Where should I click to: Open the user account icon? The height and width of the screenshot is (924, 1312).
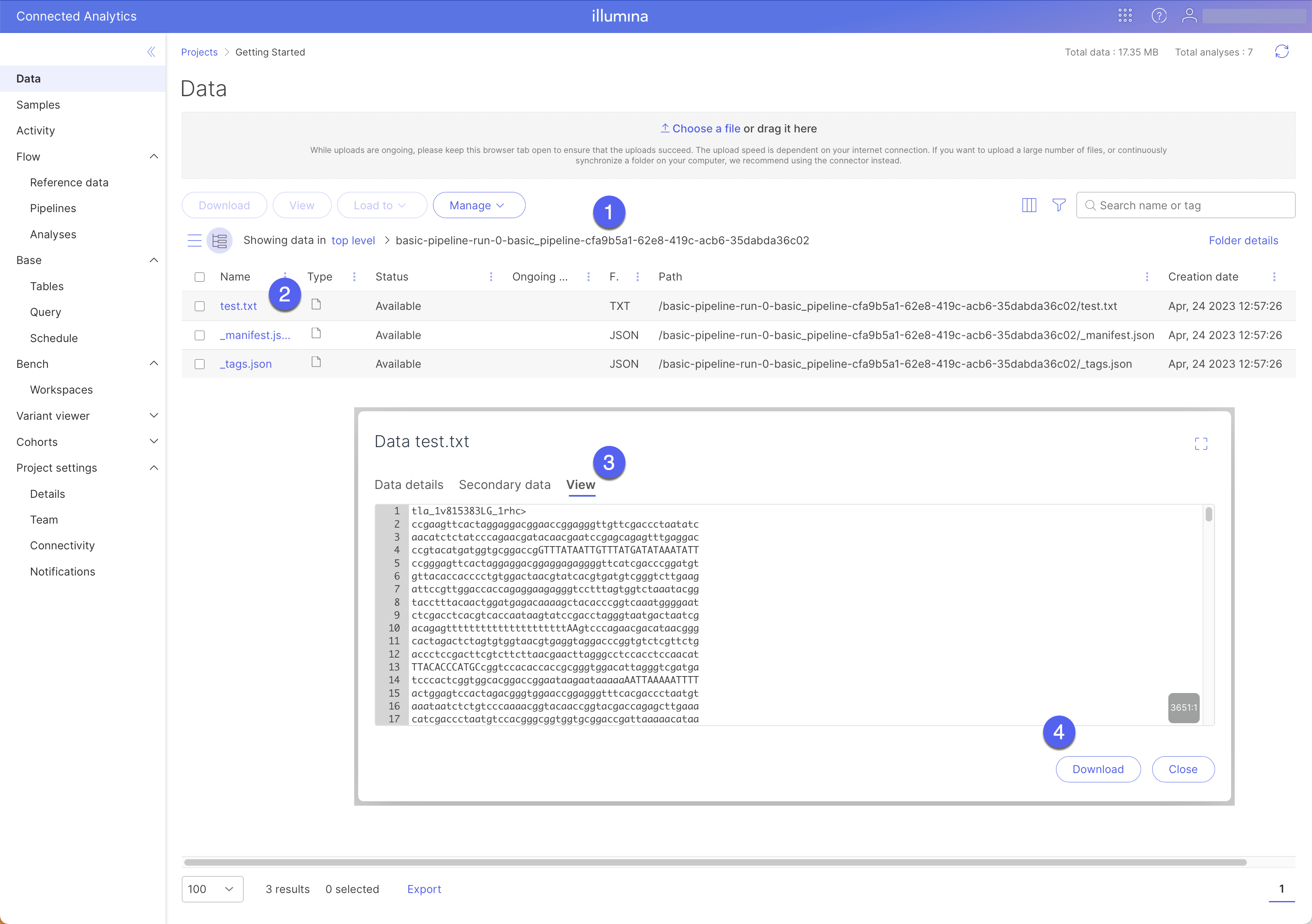pos(1189,15)
